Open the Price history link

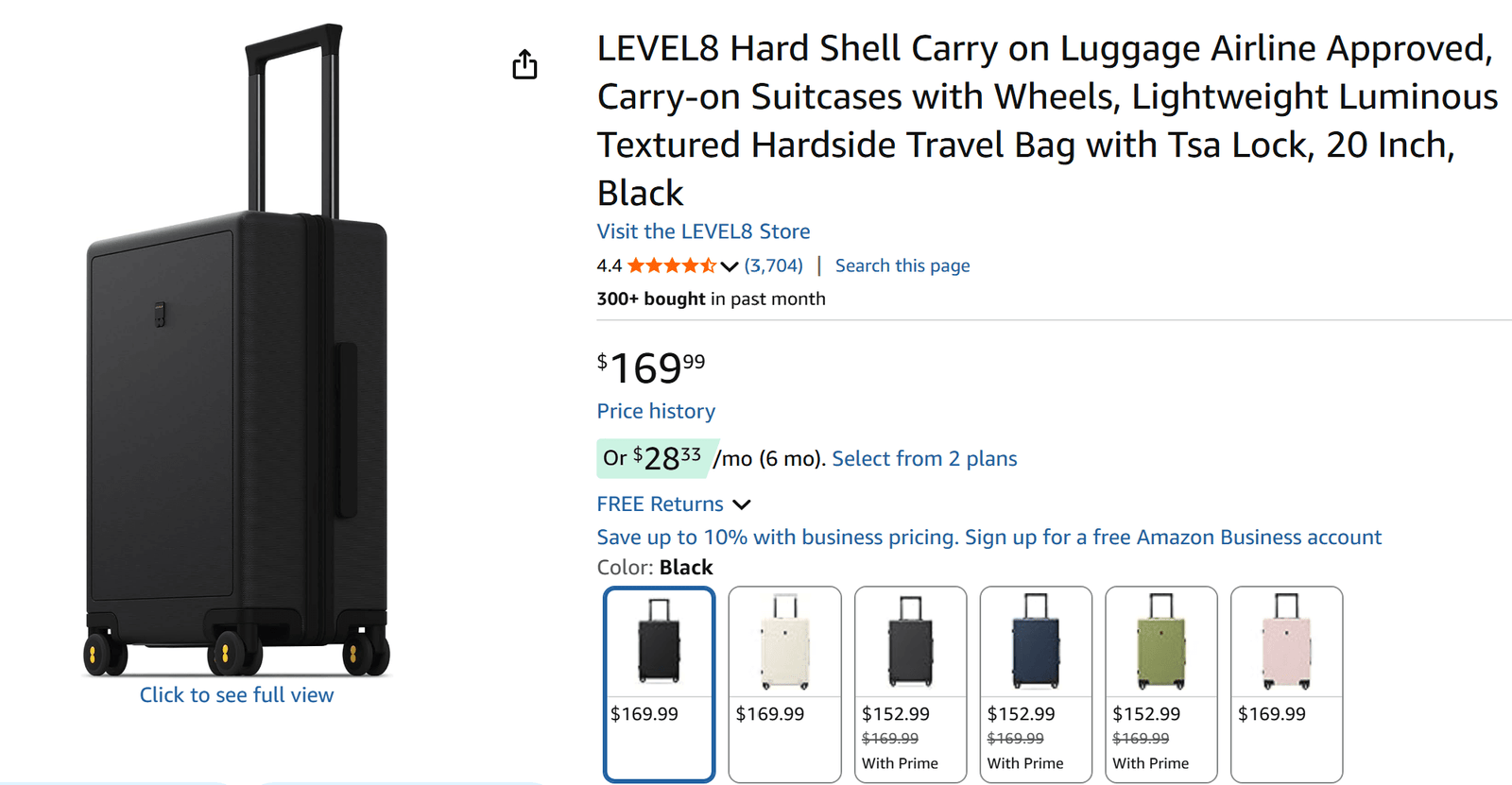point(655,411)
